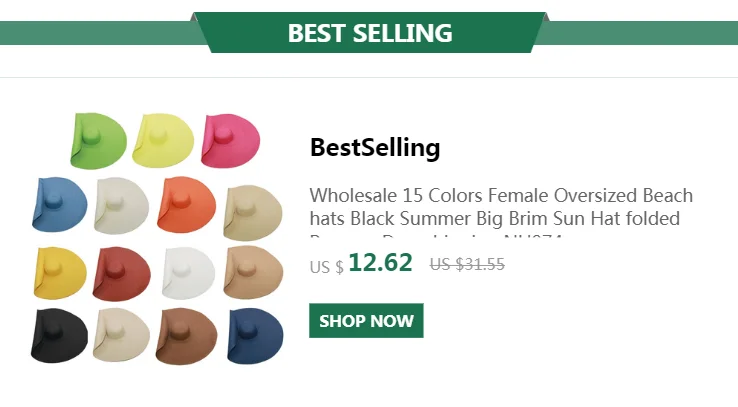Select the light blue hat
738x407 pixels.
tap(60, 201)
